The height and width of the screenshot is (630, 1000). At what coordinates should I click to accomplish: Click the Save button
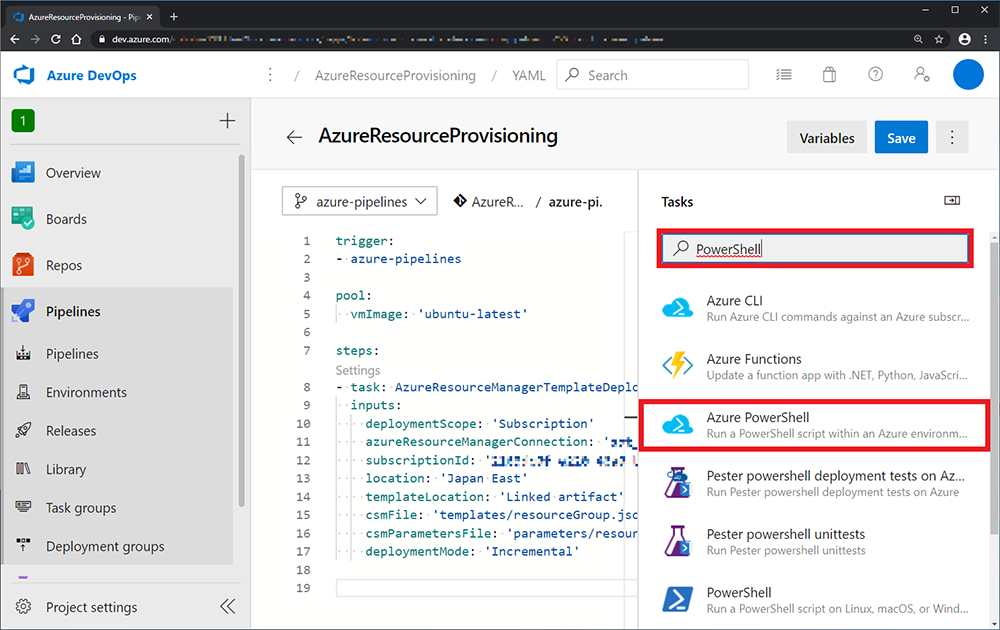tap(901, 138)
